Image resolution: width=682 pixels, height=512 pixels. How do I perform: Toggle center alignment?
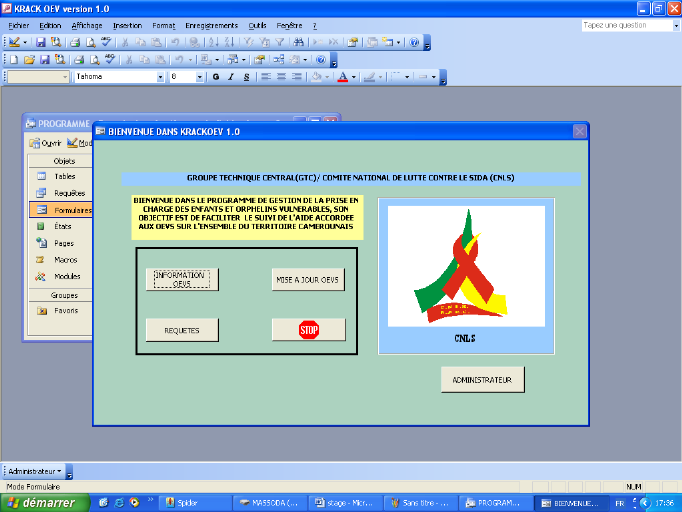coord(281,77)
